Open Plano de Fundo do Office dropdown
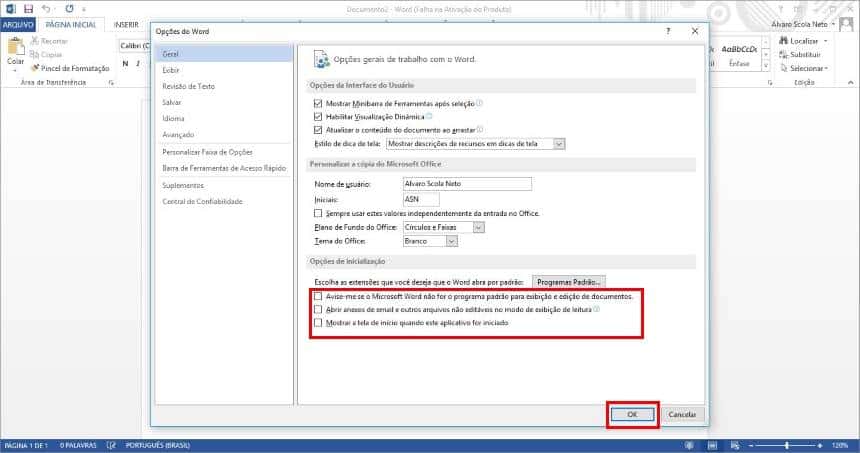The width and height of the screenshot is (860, 453). coord(478,227)
